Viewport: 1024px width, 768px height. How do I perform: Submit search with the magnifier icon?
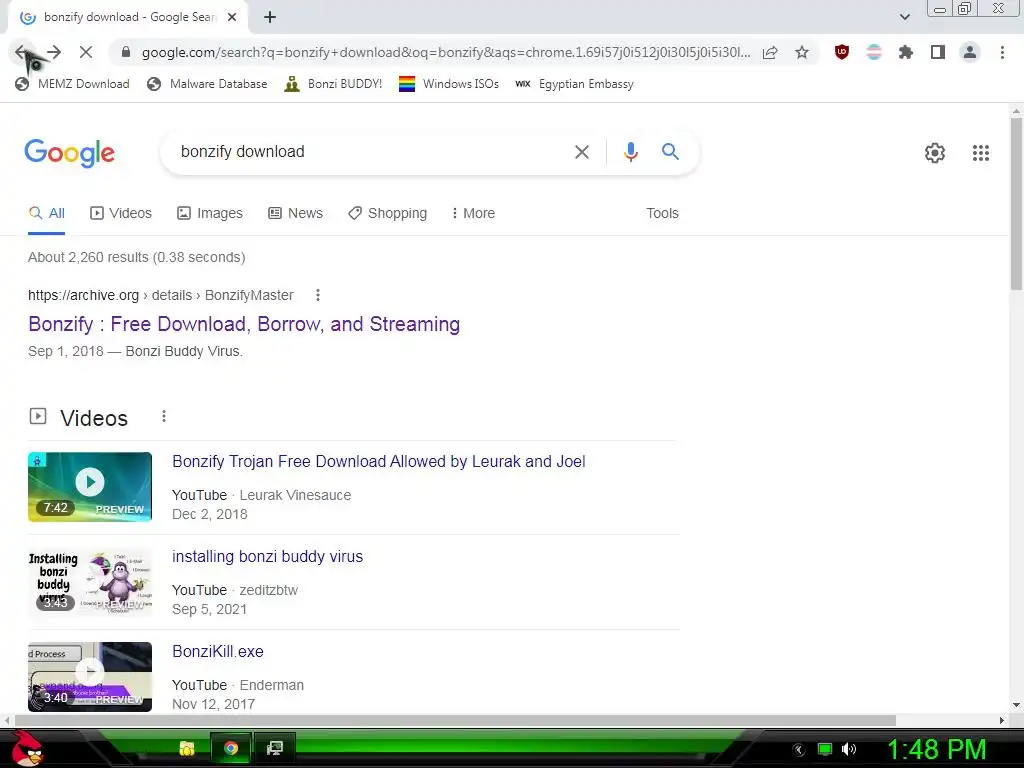tap(670, 152)
